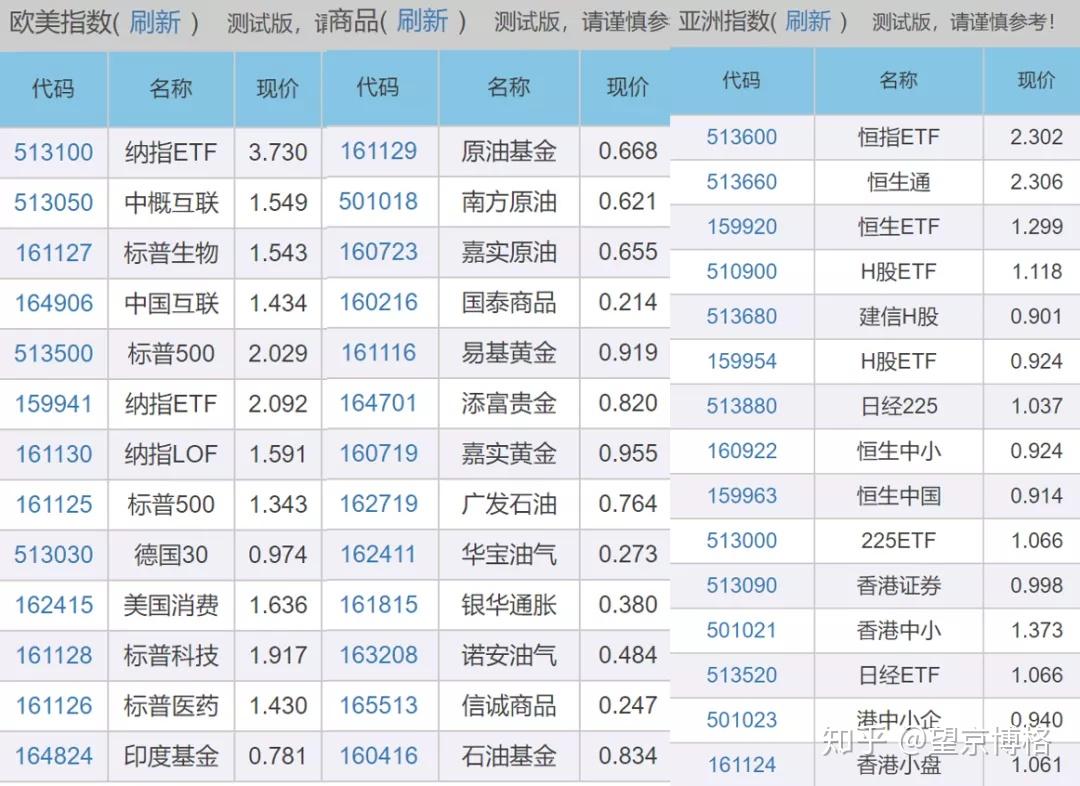This screenshot has height=786, width=1080.
Task: Select the 日经225 name cell
Action: (899, 406)
